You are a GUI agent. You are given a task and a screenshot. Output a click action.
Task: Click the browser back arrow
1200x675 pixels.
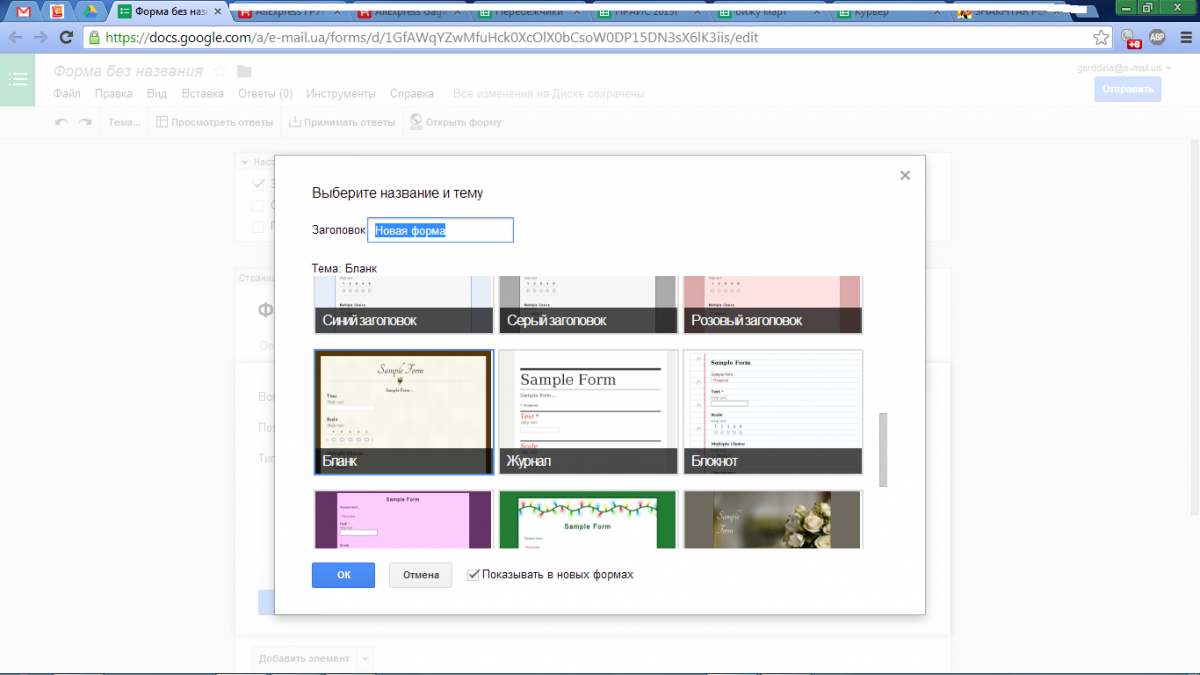pos(16,37)
